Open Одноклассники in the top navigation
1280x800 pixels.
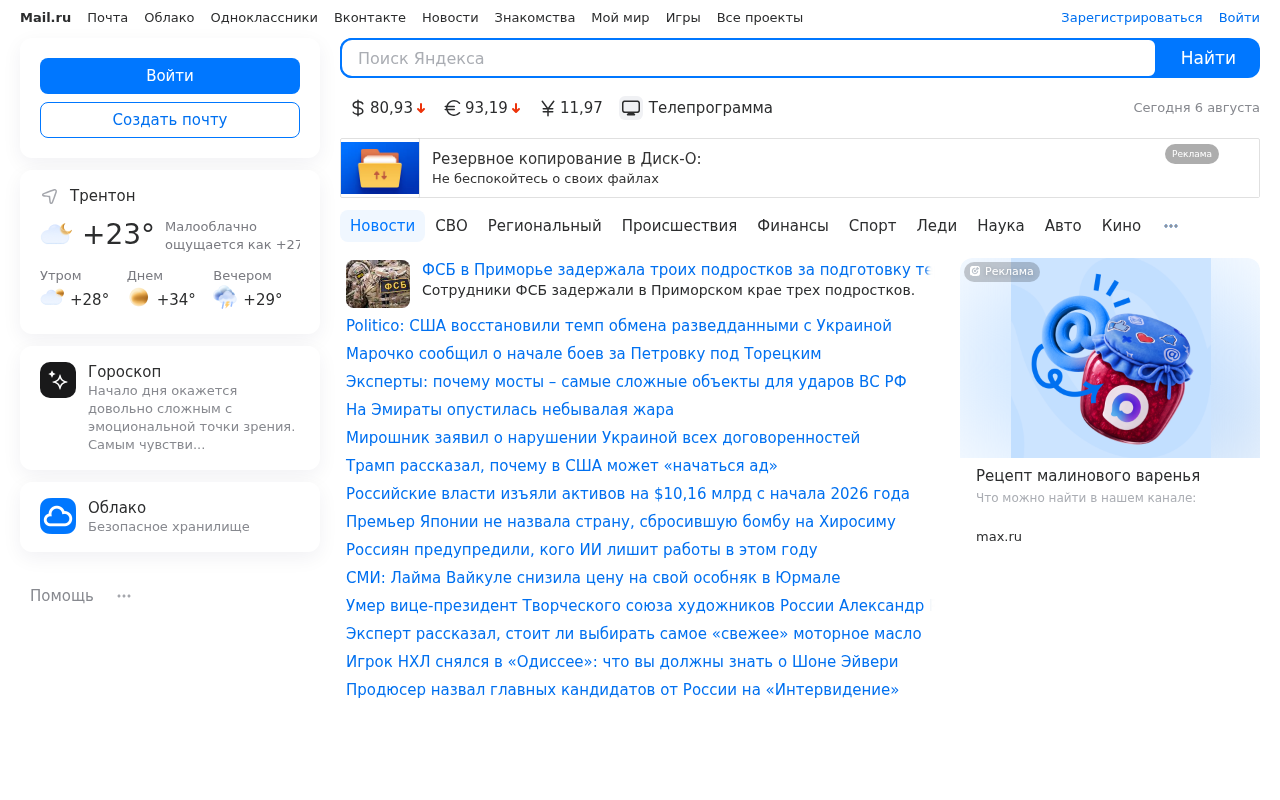pos(264,18)
